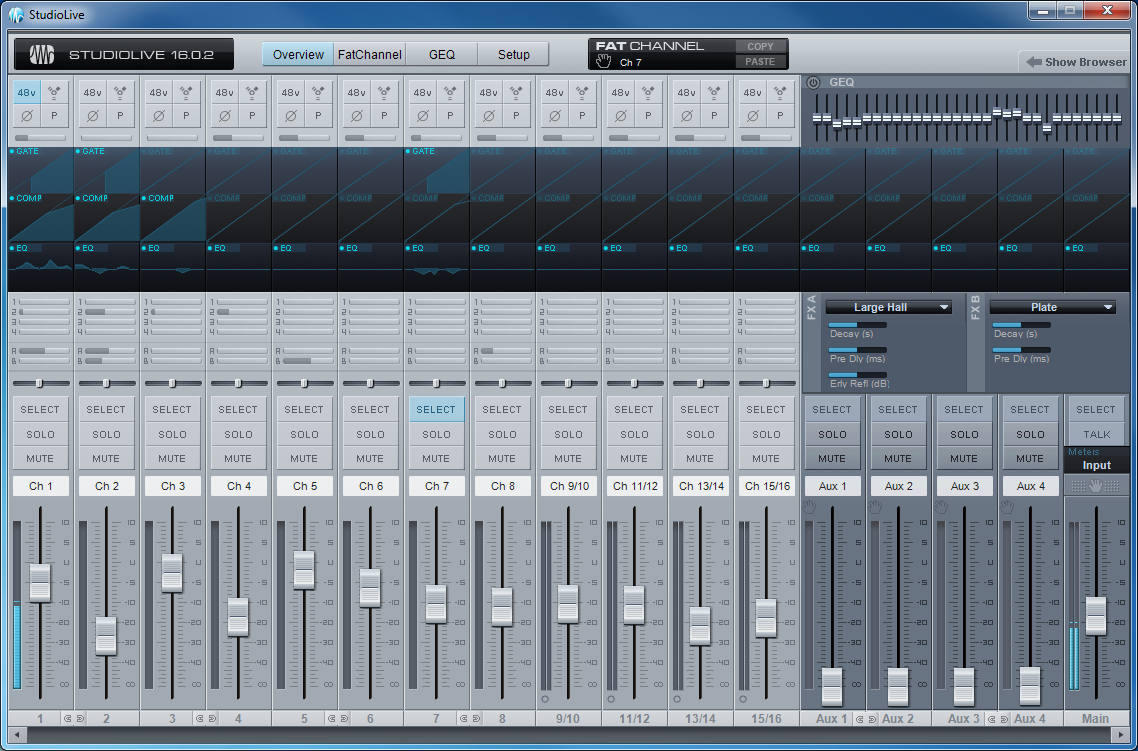1138x751 pixels.
Task: Link Aux 1 and Aux 2 stereo
Action: (867, 718)
